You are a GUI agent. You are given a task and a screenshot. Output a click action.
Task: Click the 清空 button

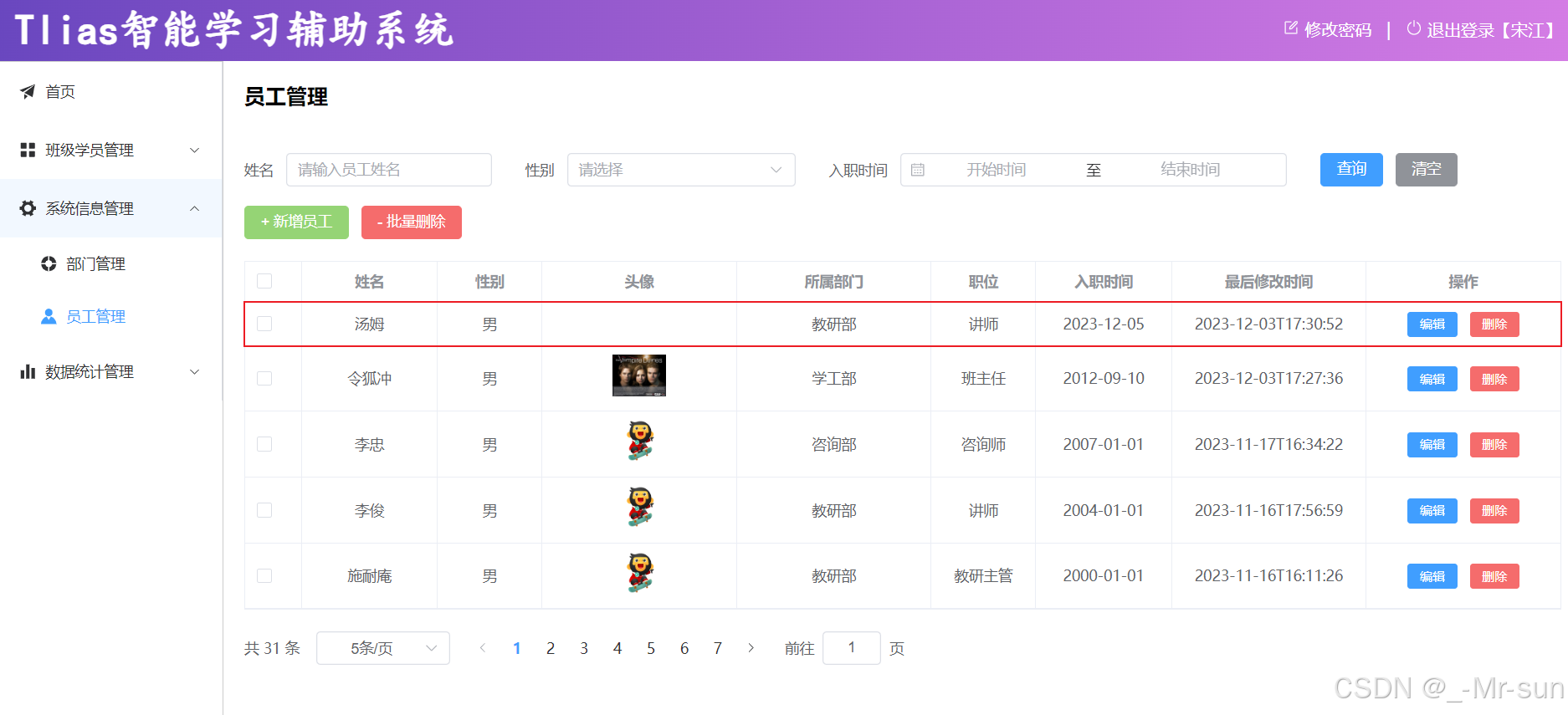coord(1427,170)
